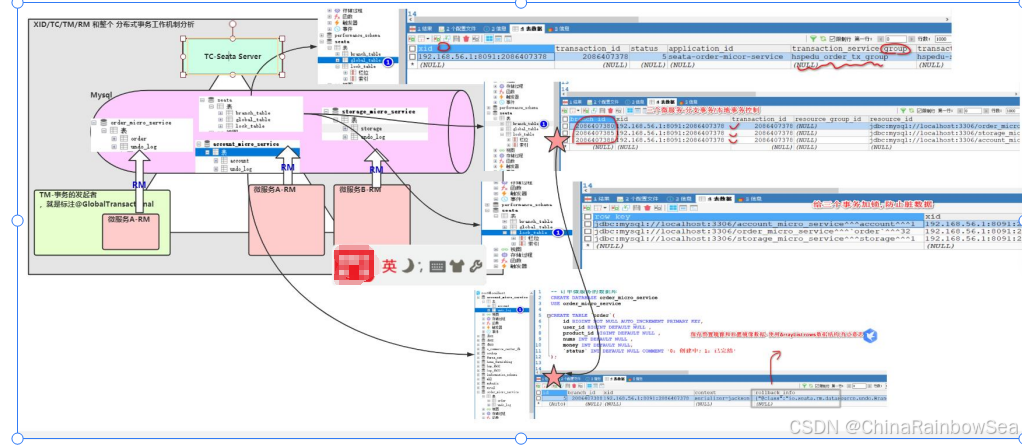Check the row checkbox for the account_micro_service row_key

tap(587, 223)
